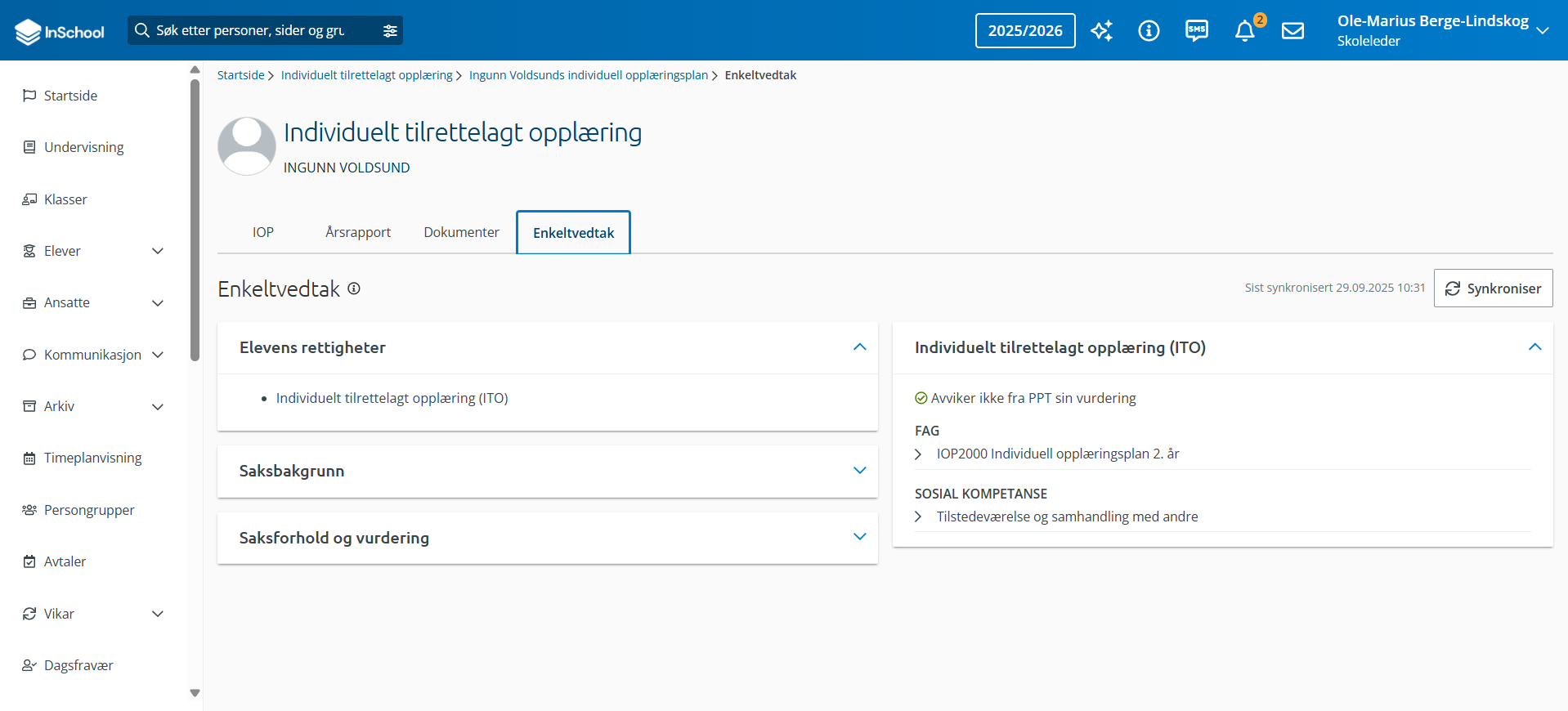Click sidebar scrollbar up arrow
The height and width of the screenshot is (711, 1568).
[x=195, y=69]
